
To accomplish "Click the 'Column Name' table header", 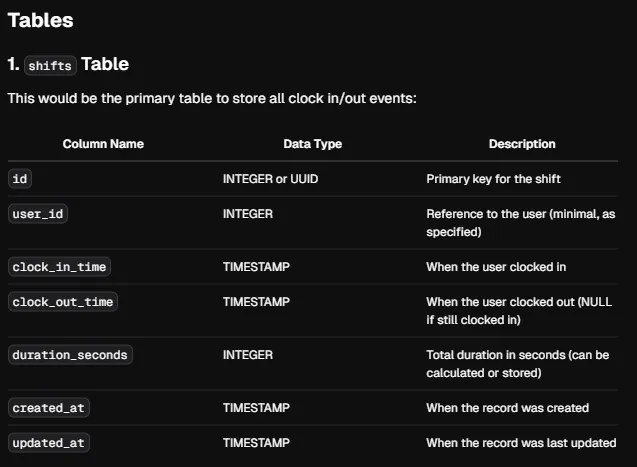I will [x=103, y=144].
